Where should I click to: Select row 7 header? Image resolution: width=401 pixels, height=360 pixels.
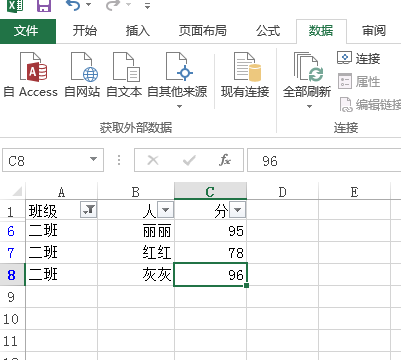(x=11, y=253)
